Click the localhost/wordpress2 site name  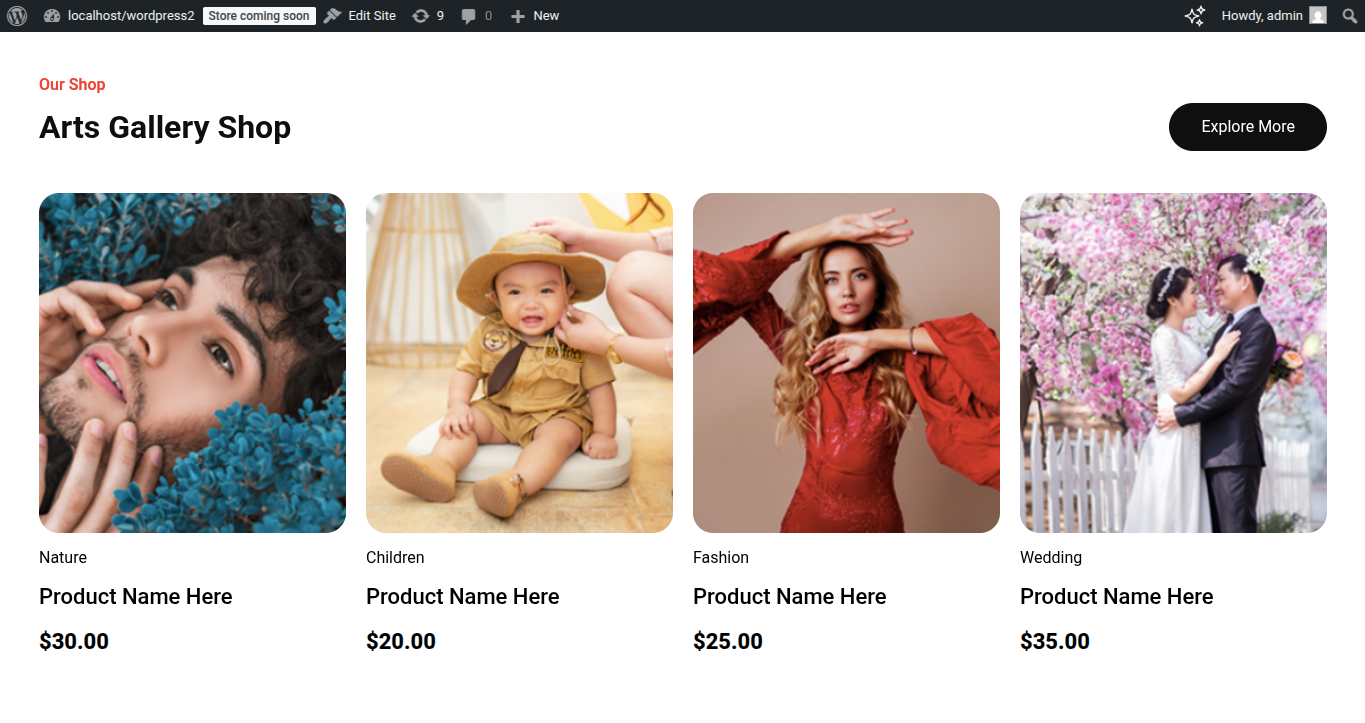point(131,16)
